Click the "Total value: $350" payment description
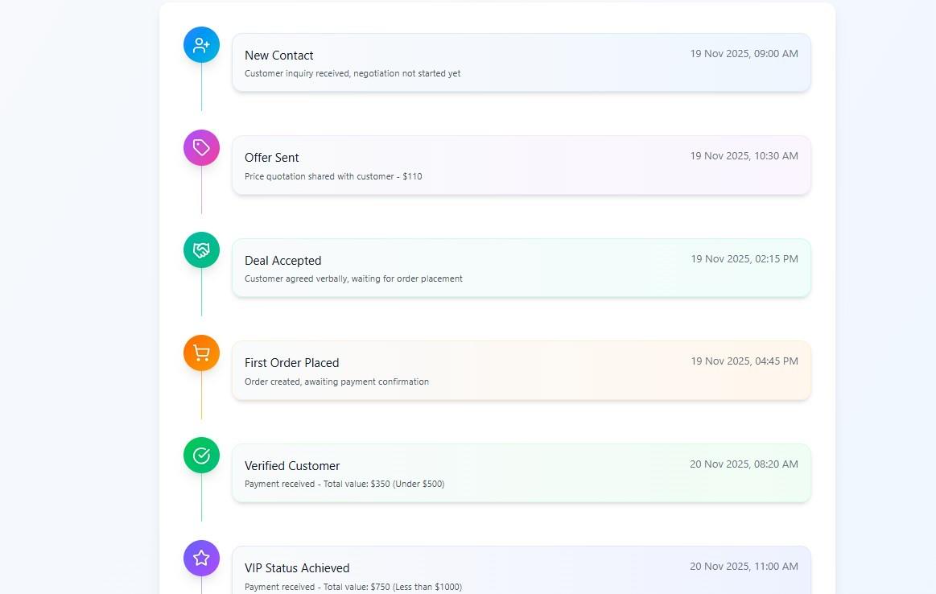Image resolution: width=936 pixels, height=594 pixels. [x=344, y=484]
